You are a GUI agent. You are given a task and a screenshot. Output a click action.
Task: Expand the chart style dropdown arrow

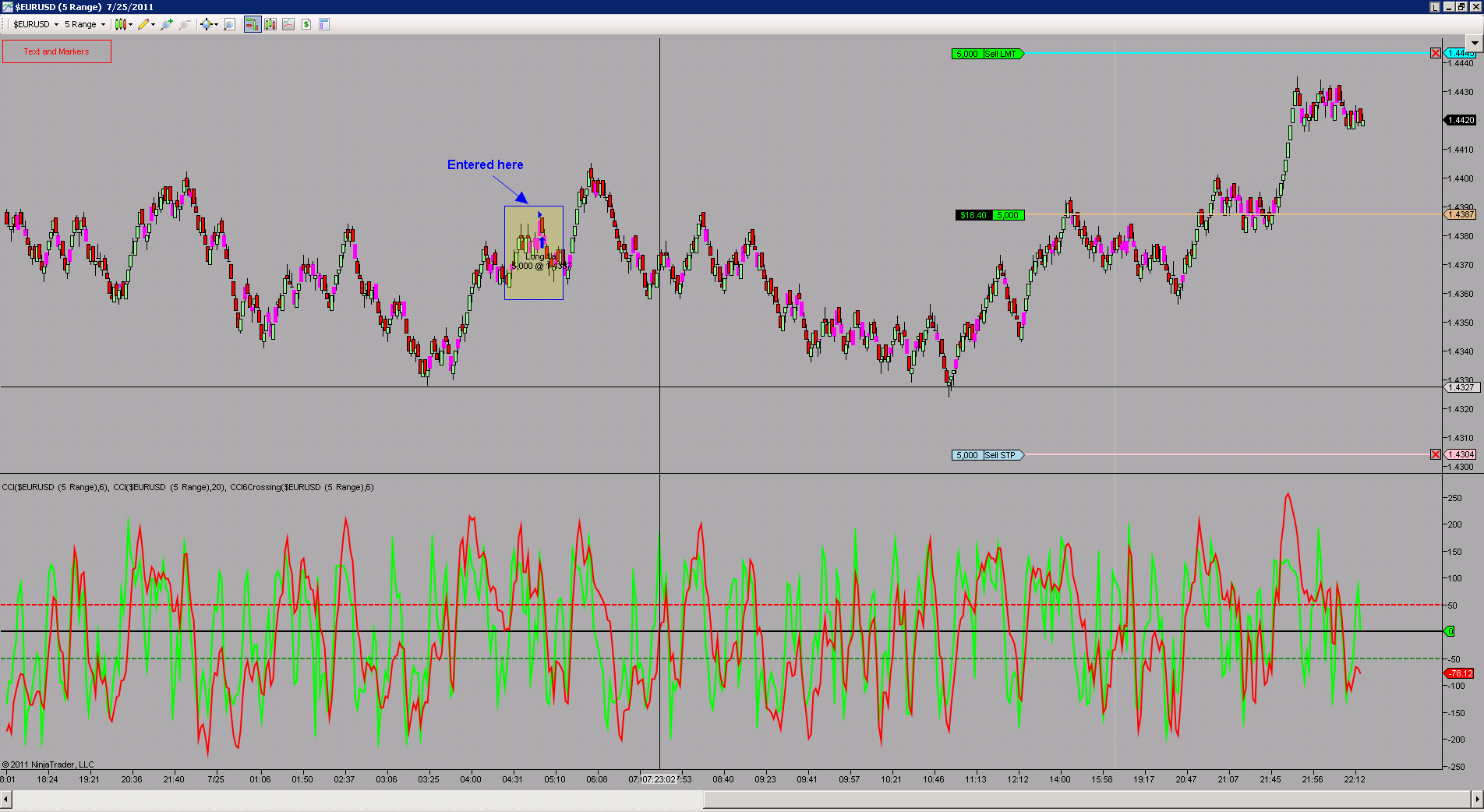[x=130, y=24]
